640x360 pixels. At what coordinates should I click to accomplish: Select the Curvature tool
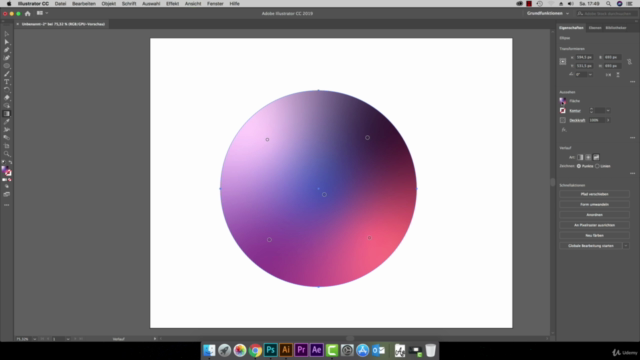[x=7, y=58]
